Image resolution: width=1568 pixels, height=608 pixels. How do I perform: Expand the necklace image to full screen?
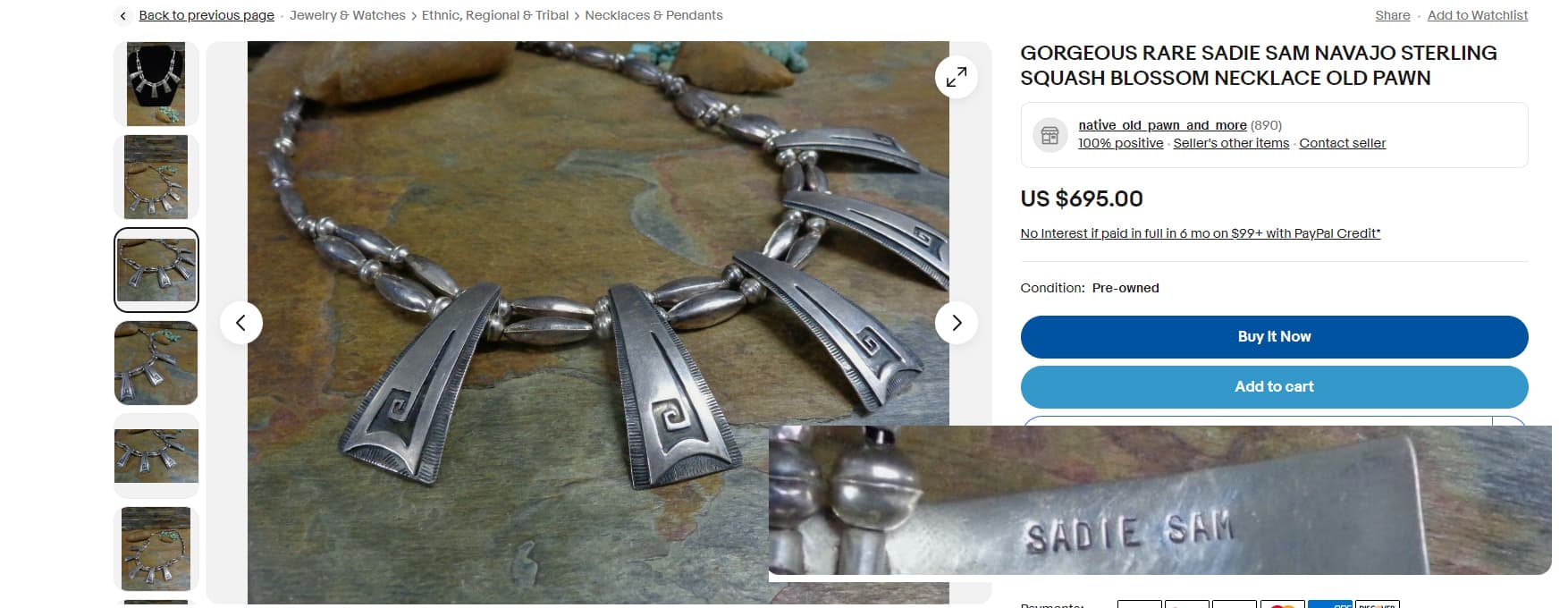coord(956,77)
